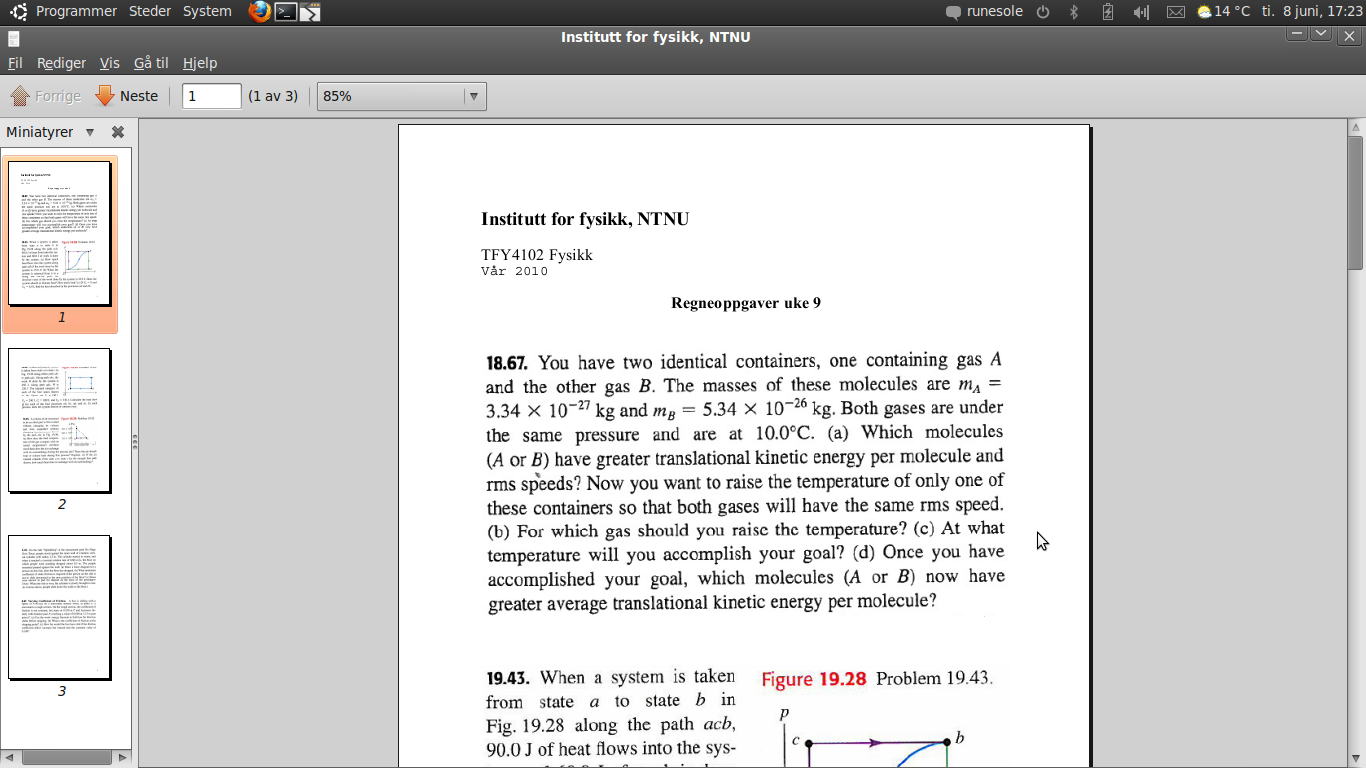Open the 85% zoom dropdown
Screen dimensions: 1366x768
pyautogui.click(x=401, y=96)
